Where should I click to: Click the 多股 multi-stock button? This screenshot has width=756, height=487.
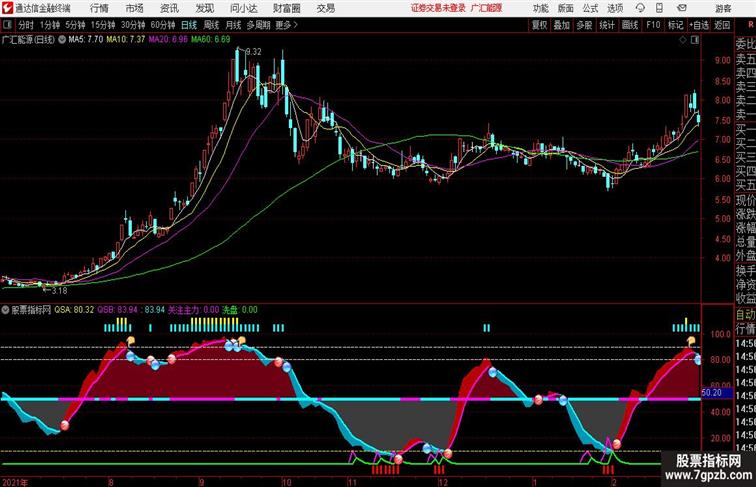coord(584,25)
